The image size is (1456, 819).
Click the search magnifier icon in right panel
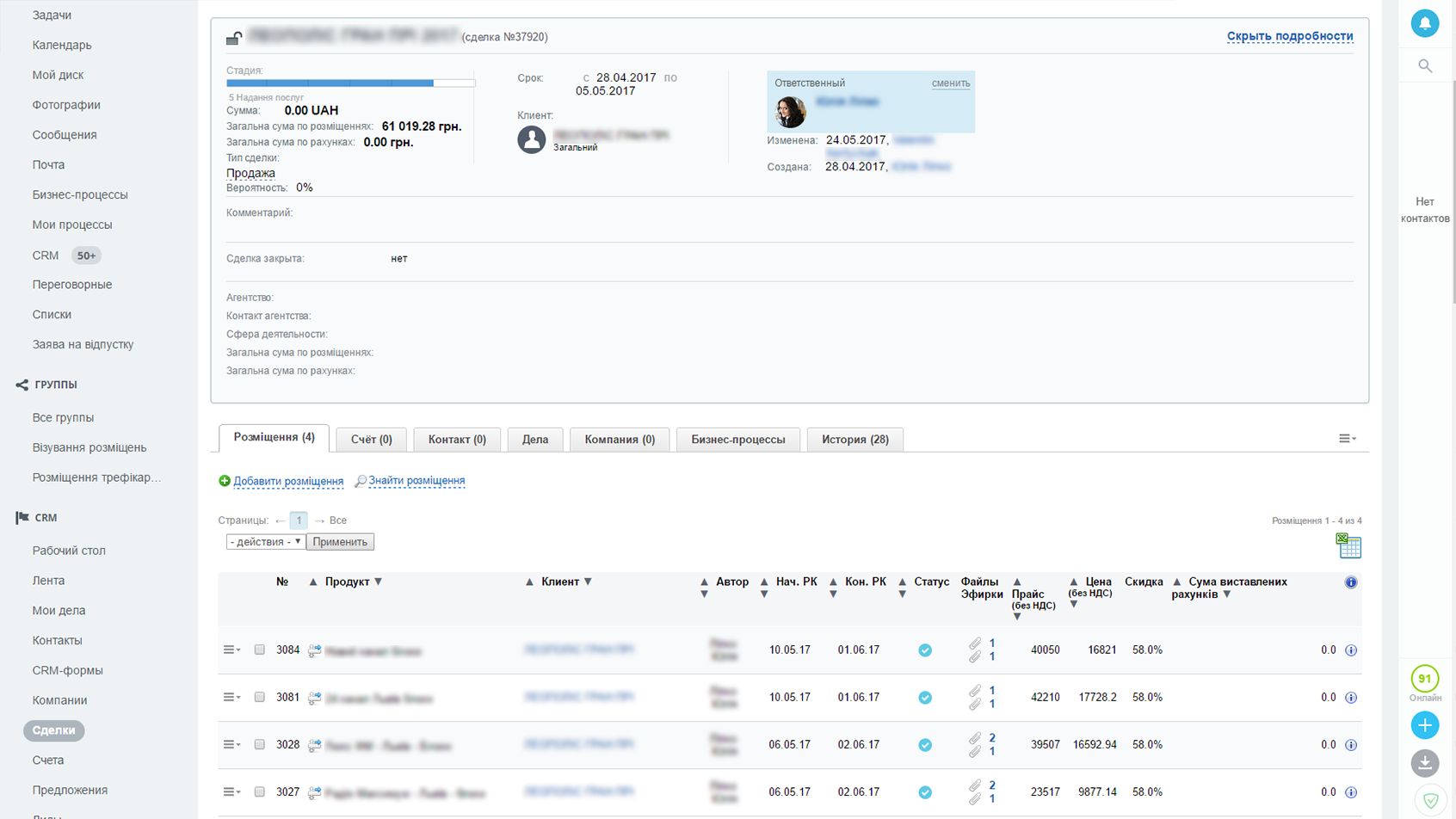pyautogui.click(x=1425, y=66)
